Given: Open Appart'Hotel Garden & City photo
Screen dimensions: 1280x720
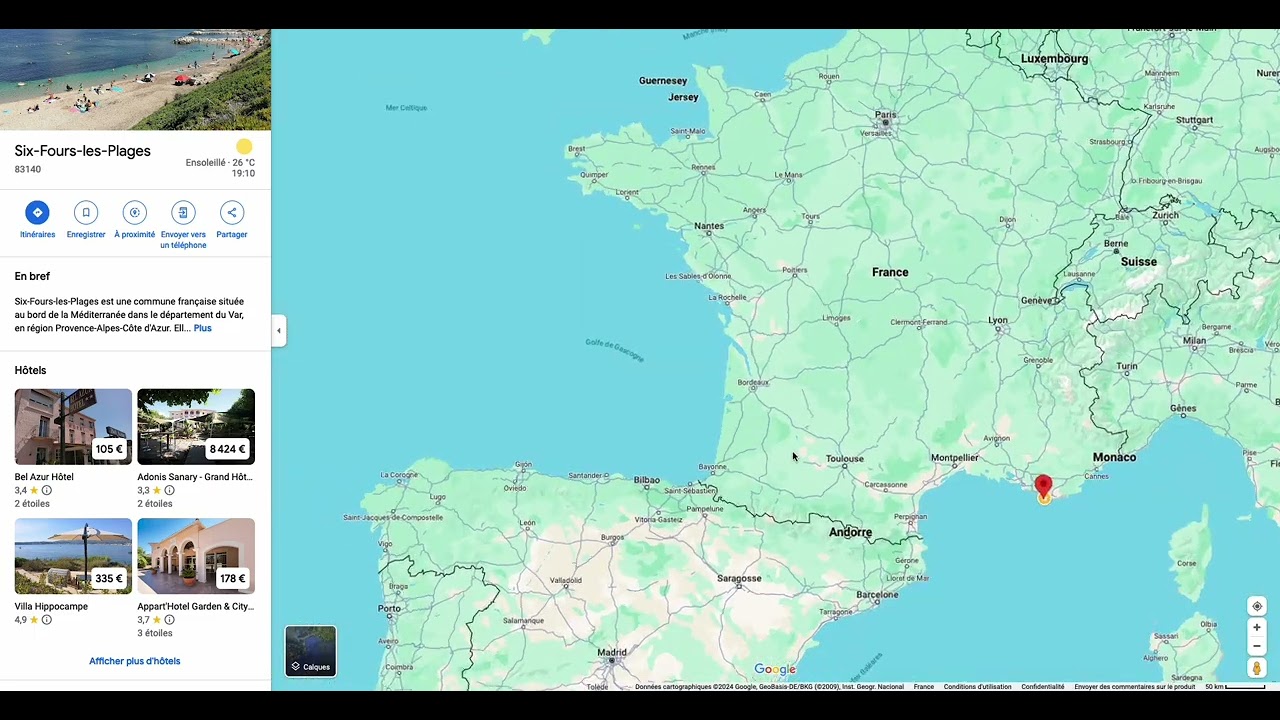Looking at the screenshot, I should pos(196,555).
